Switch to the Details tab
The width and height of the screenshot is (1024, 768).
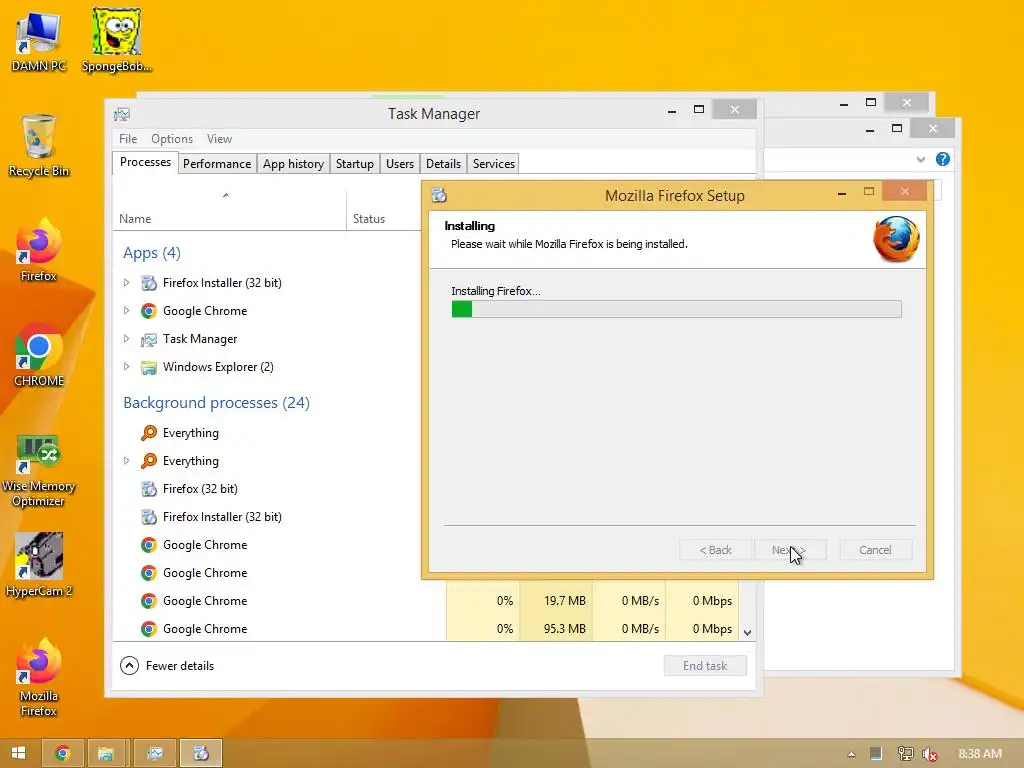click(443, 164)
